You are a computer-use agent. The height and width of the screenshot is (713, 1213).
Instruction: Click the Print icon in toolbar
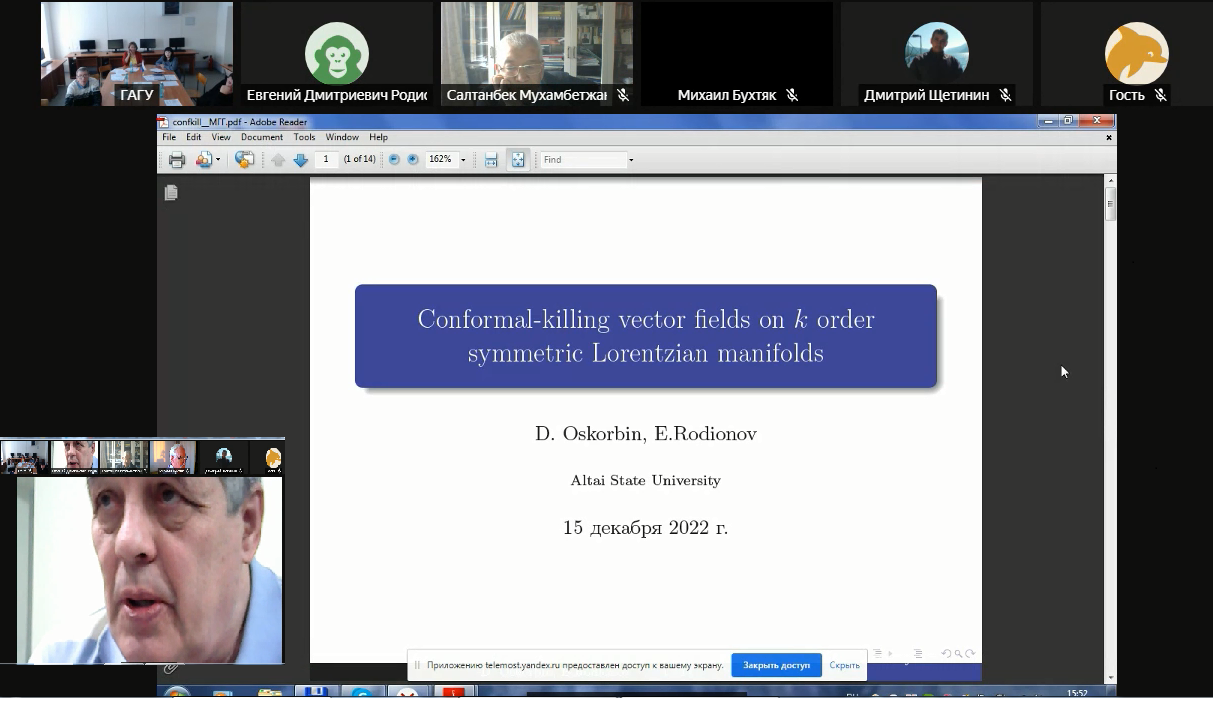[x=177, y=160]
